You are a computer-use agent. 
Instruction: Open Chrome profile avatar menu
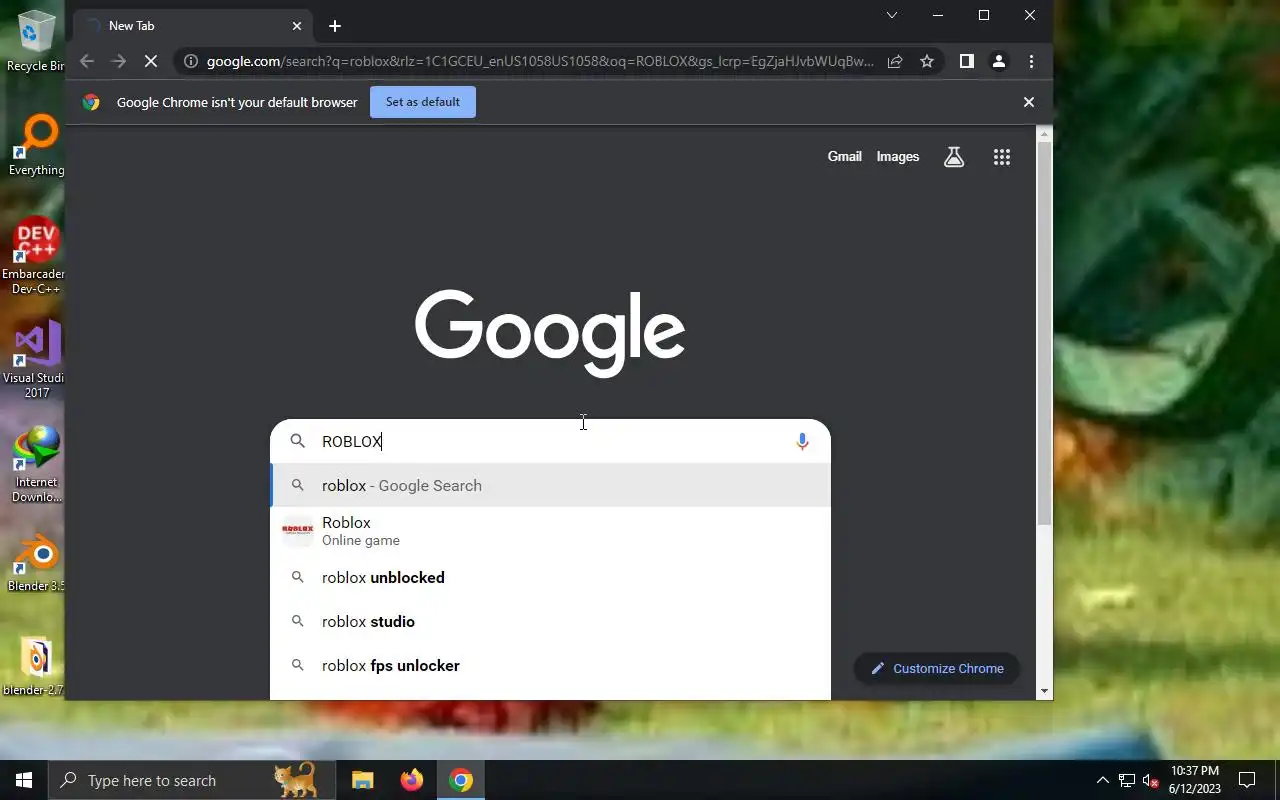(x=998, y=61)
